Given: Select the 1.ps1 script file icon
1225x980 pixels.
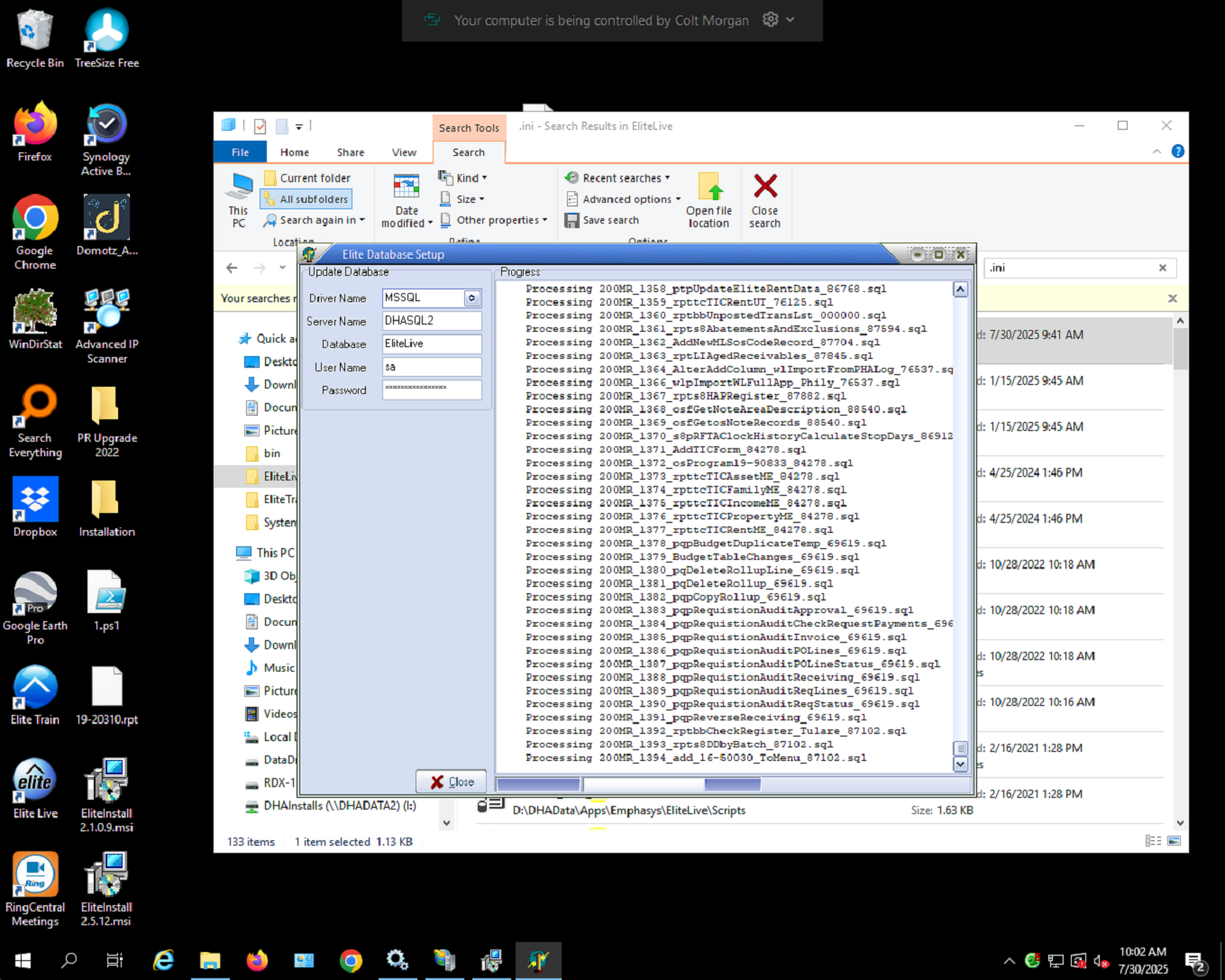Looking at the screenshot, I should 106,601.
